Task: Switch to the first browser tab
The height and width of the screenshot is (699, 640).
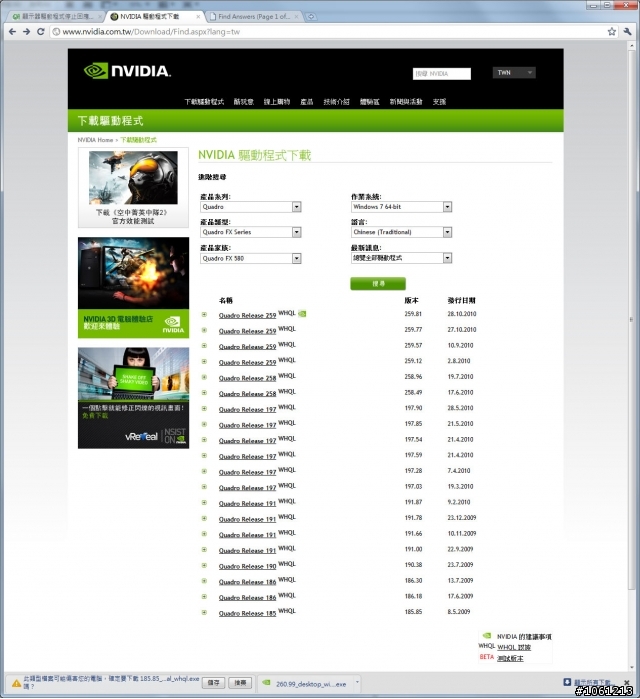Action: (55, 16)
